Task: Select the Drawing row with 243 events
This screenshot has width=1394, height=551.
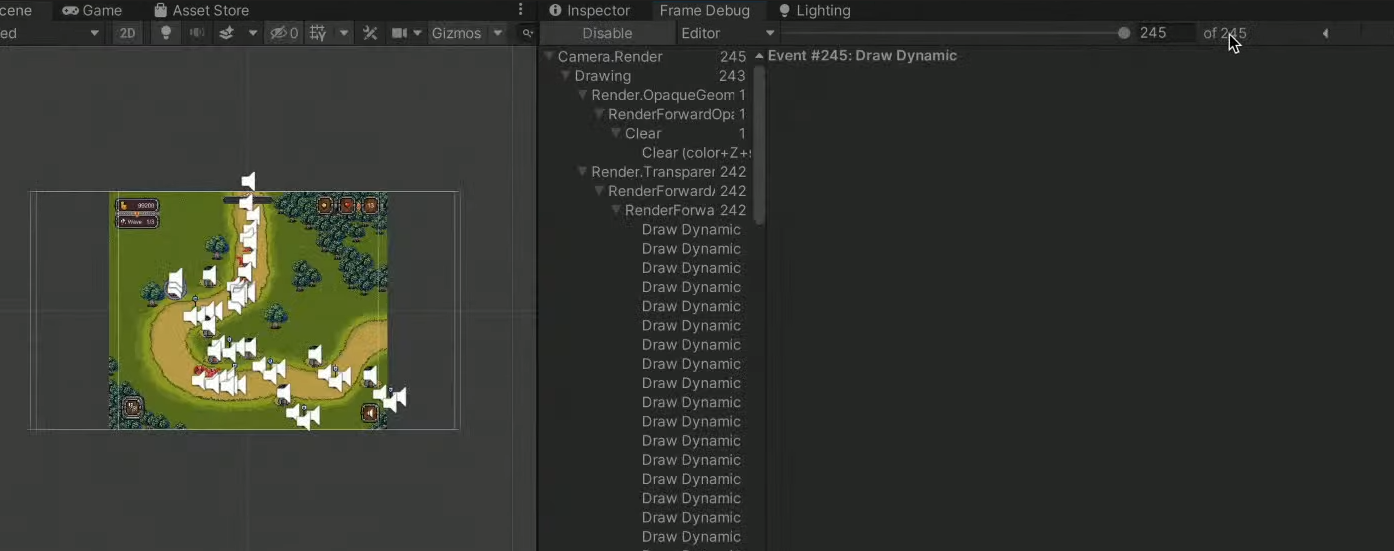Action: [x=646, y=76]
